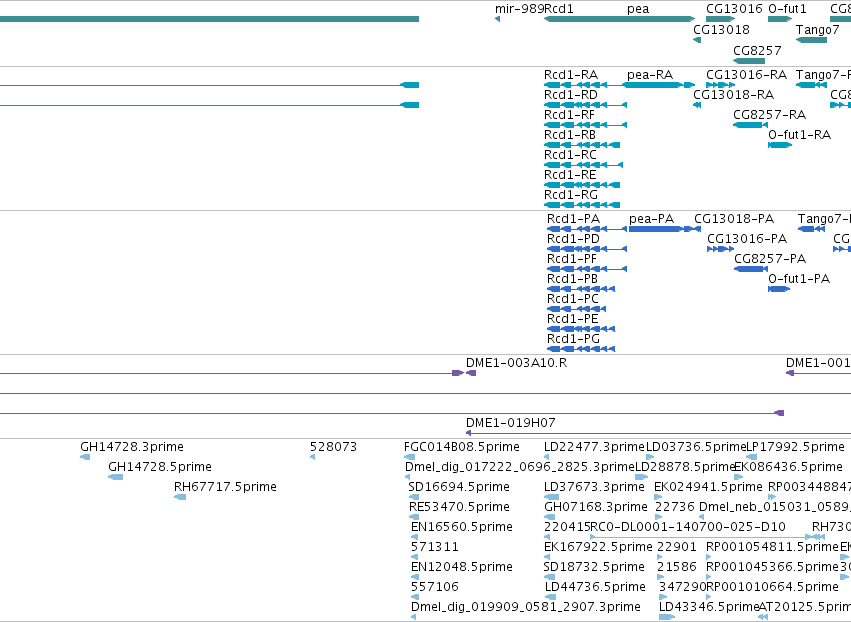Viewport: 851px width, 622px height.
Task: Click the LD37673.3prime EST
Action: click(551, 497)
